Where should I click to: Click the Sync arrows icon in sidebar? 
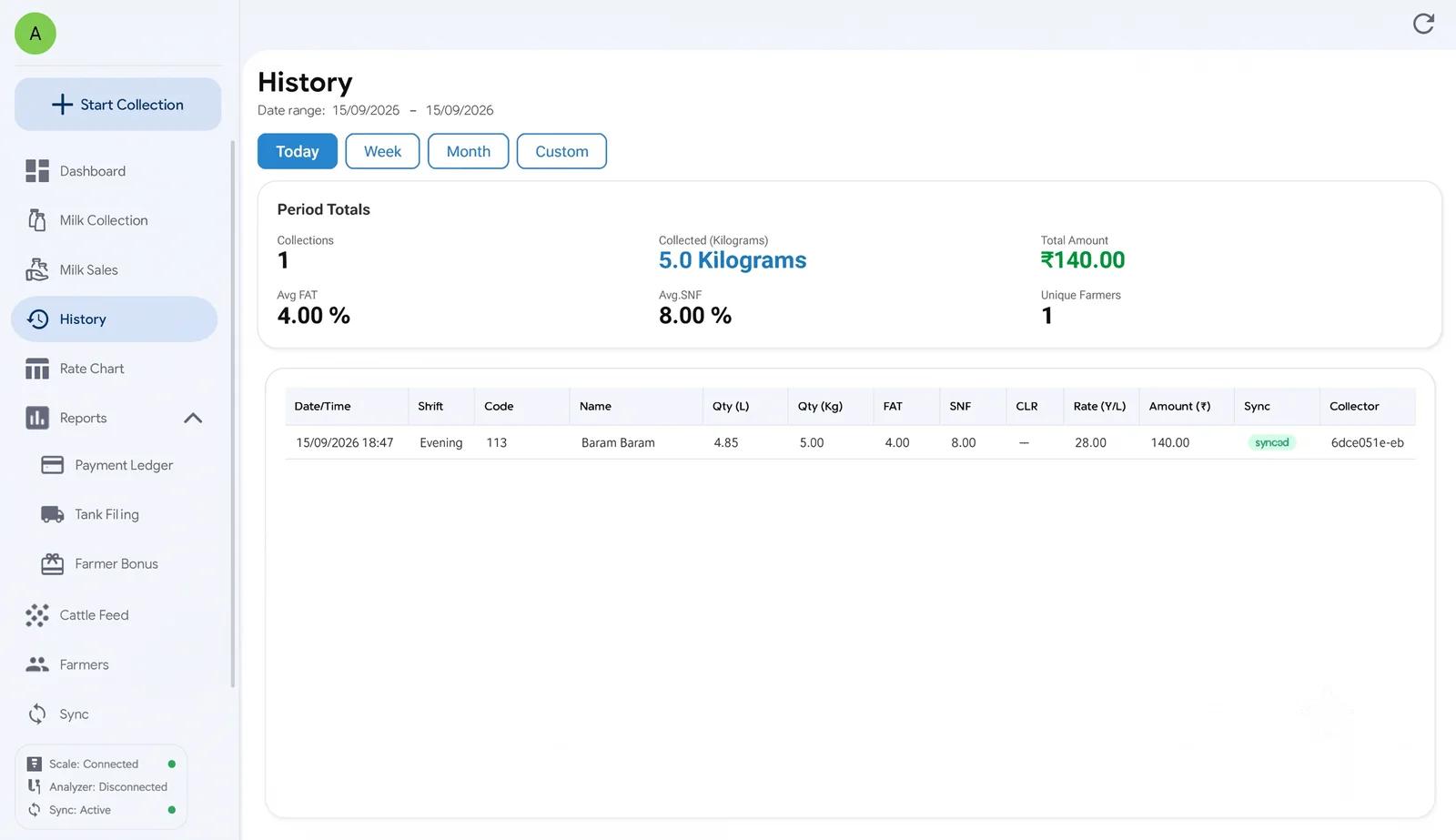pos(37,714)
